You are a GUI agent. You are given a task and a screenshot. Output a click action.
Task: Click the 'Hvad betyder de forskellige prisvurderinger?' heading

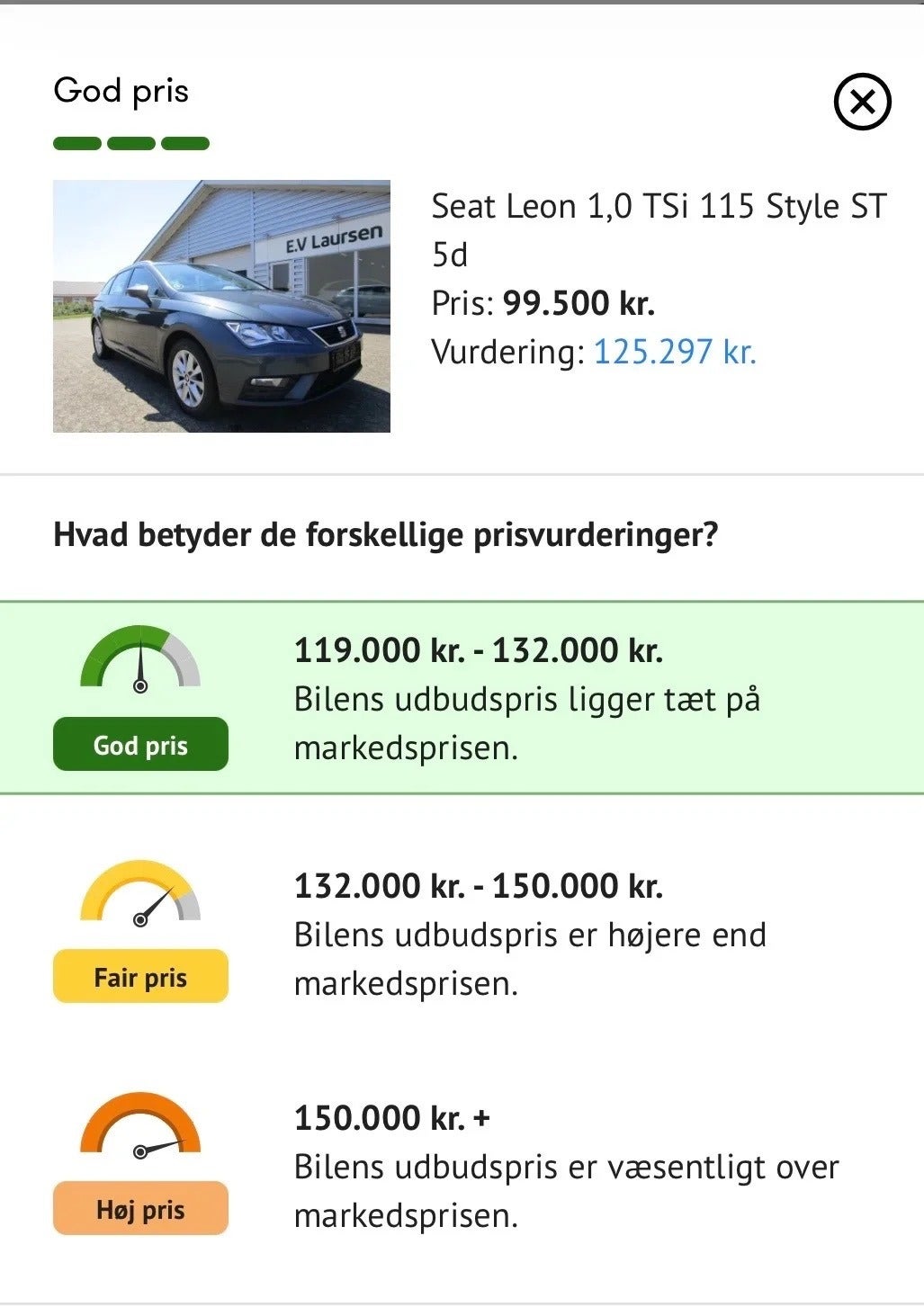[x=386, y=534]
